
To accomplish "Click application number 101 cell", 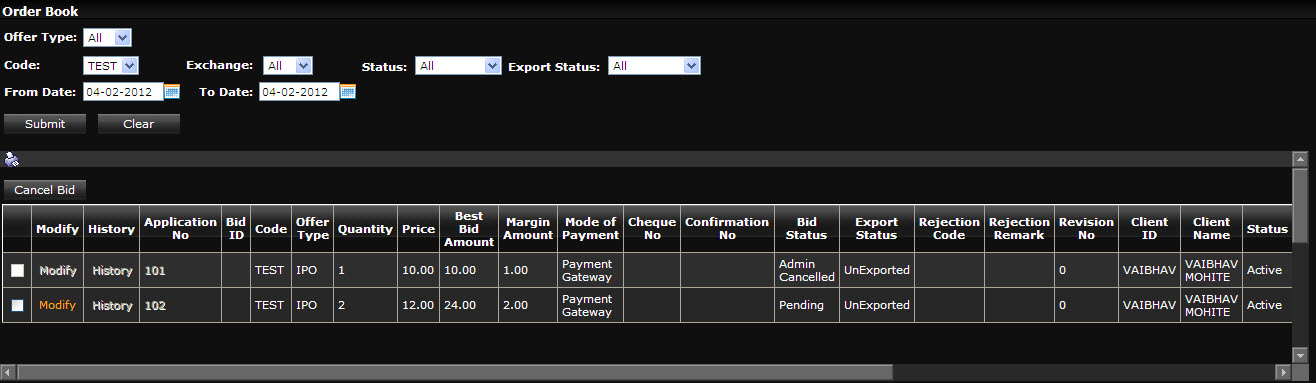I will [x=180, y=271].
